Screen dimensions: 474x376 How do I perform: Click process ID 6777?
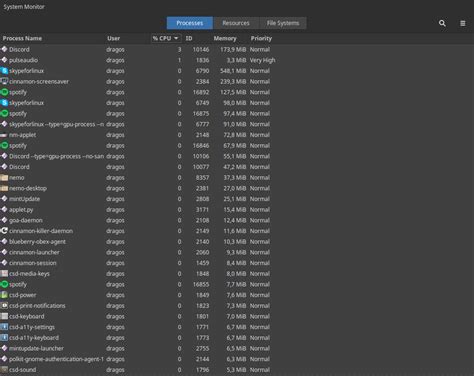[202, 124]
